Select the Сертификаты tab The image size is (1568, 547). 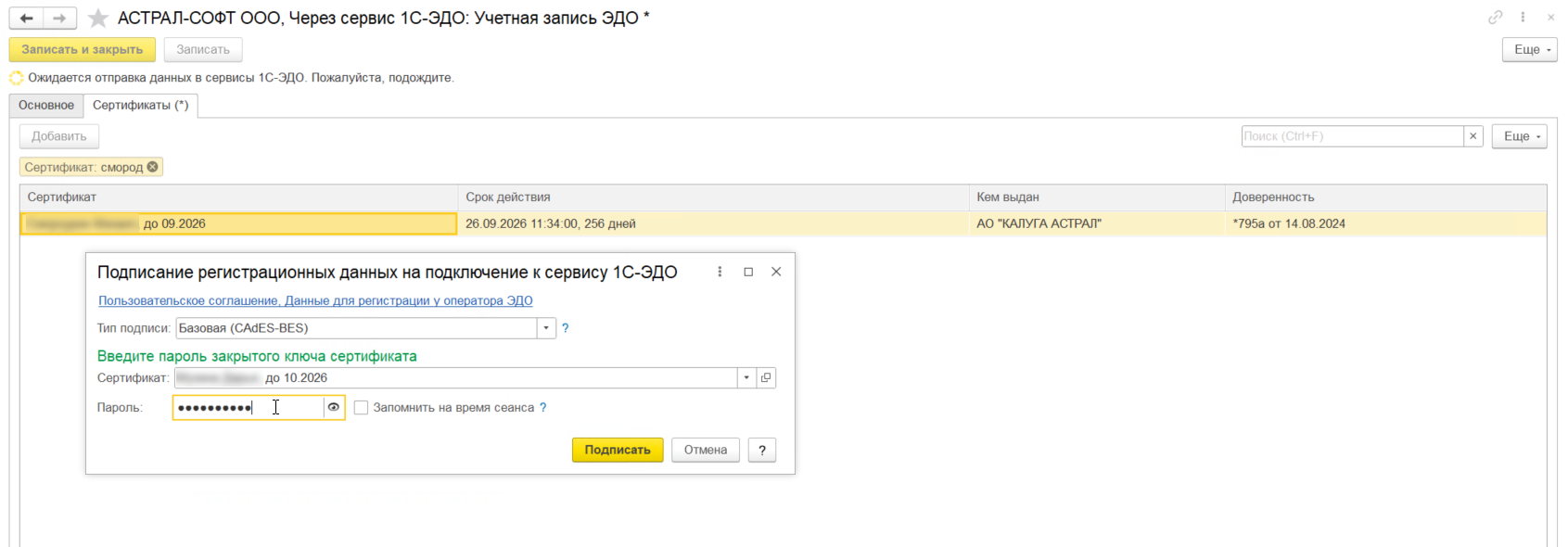click(x=140, y=106)
